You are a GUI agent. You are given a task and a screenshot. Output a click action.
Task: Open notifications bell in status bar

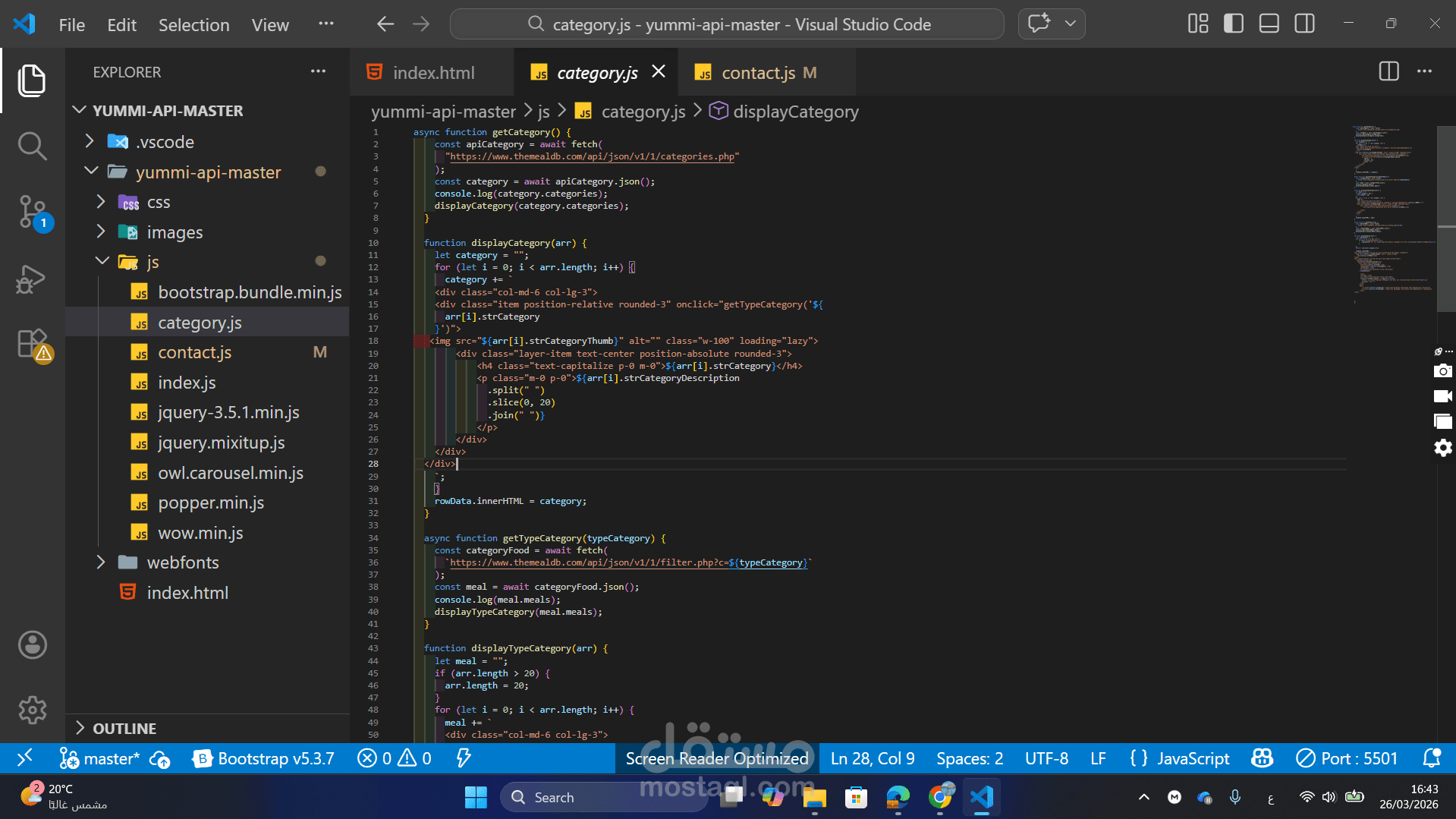click(x=1431, y=758)
